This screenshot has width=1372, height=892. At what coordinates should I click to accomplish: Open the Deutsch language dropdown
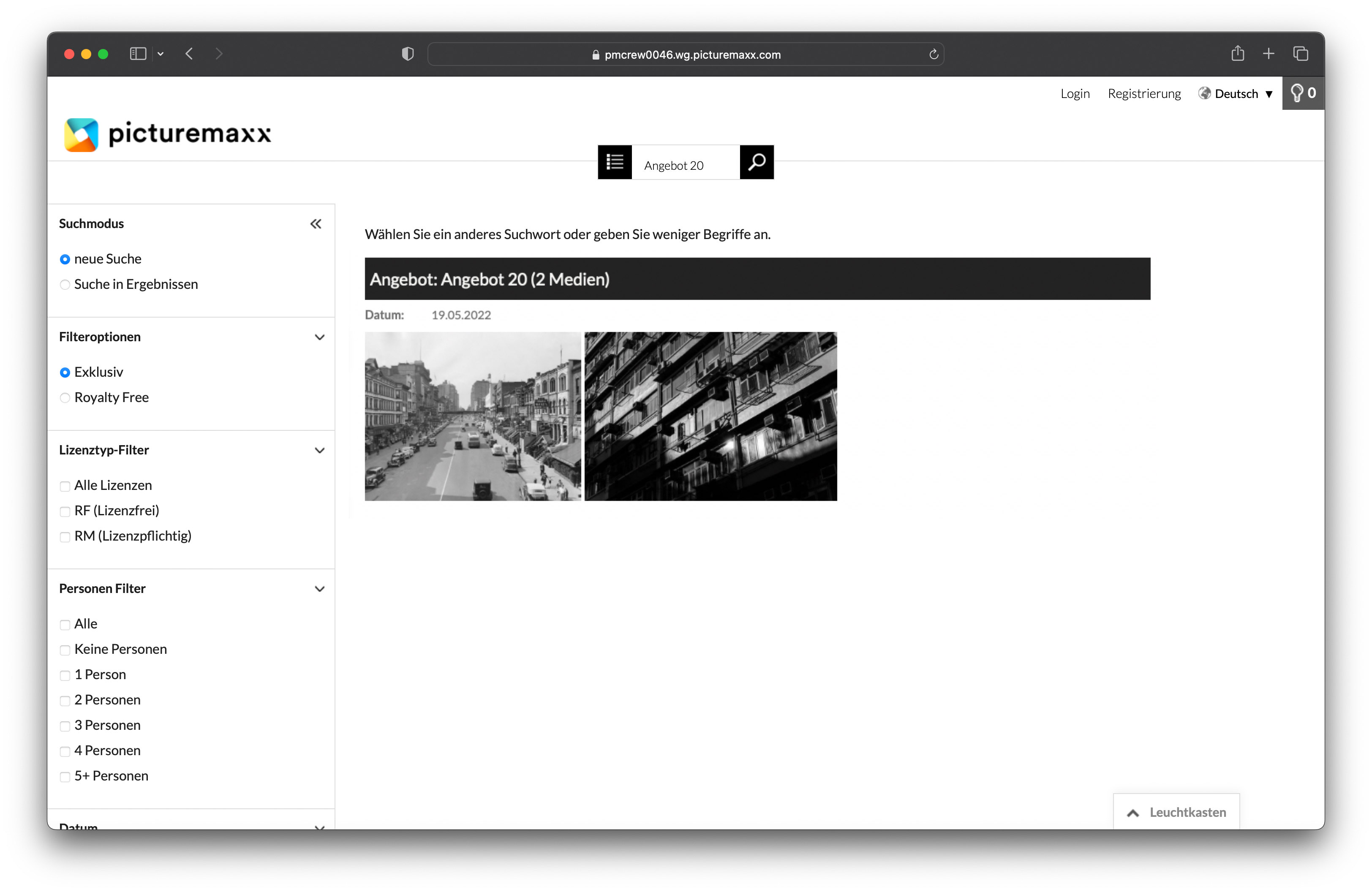pos(1236,93)
